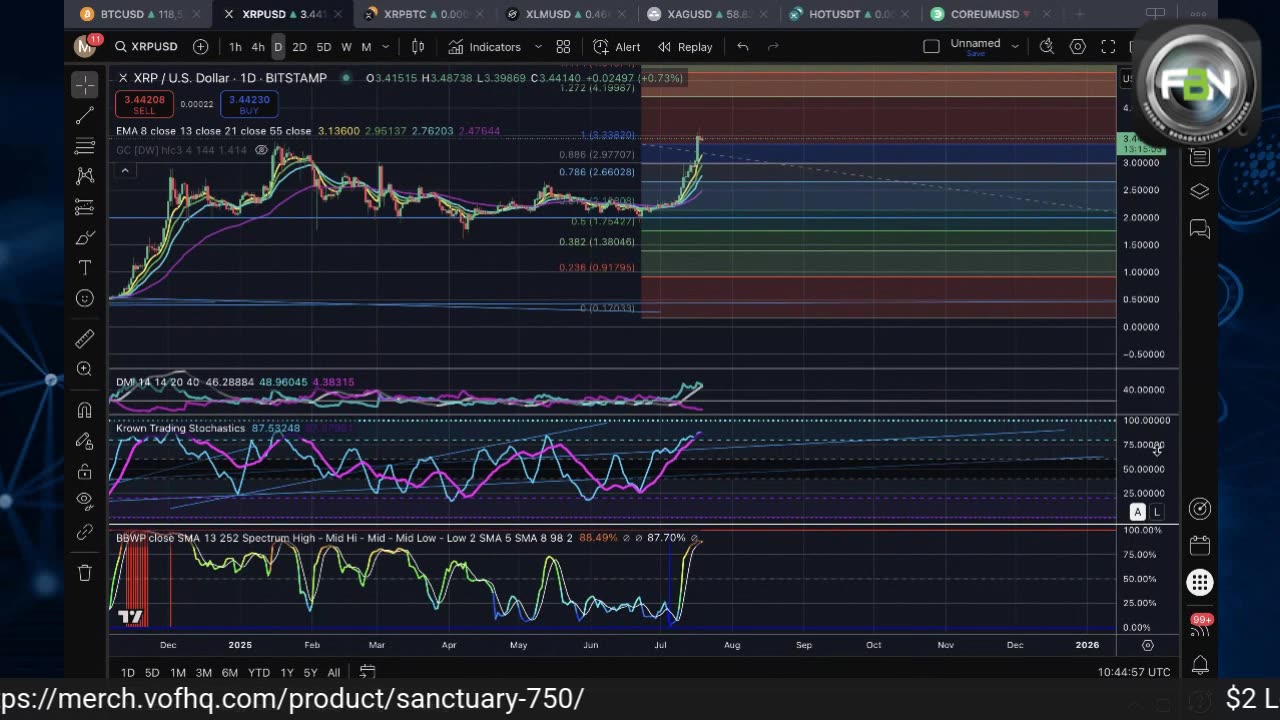1280x720 pixels.
Task: Set the chart interval to 4h
Action: (258, 47)
